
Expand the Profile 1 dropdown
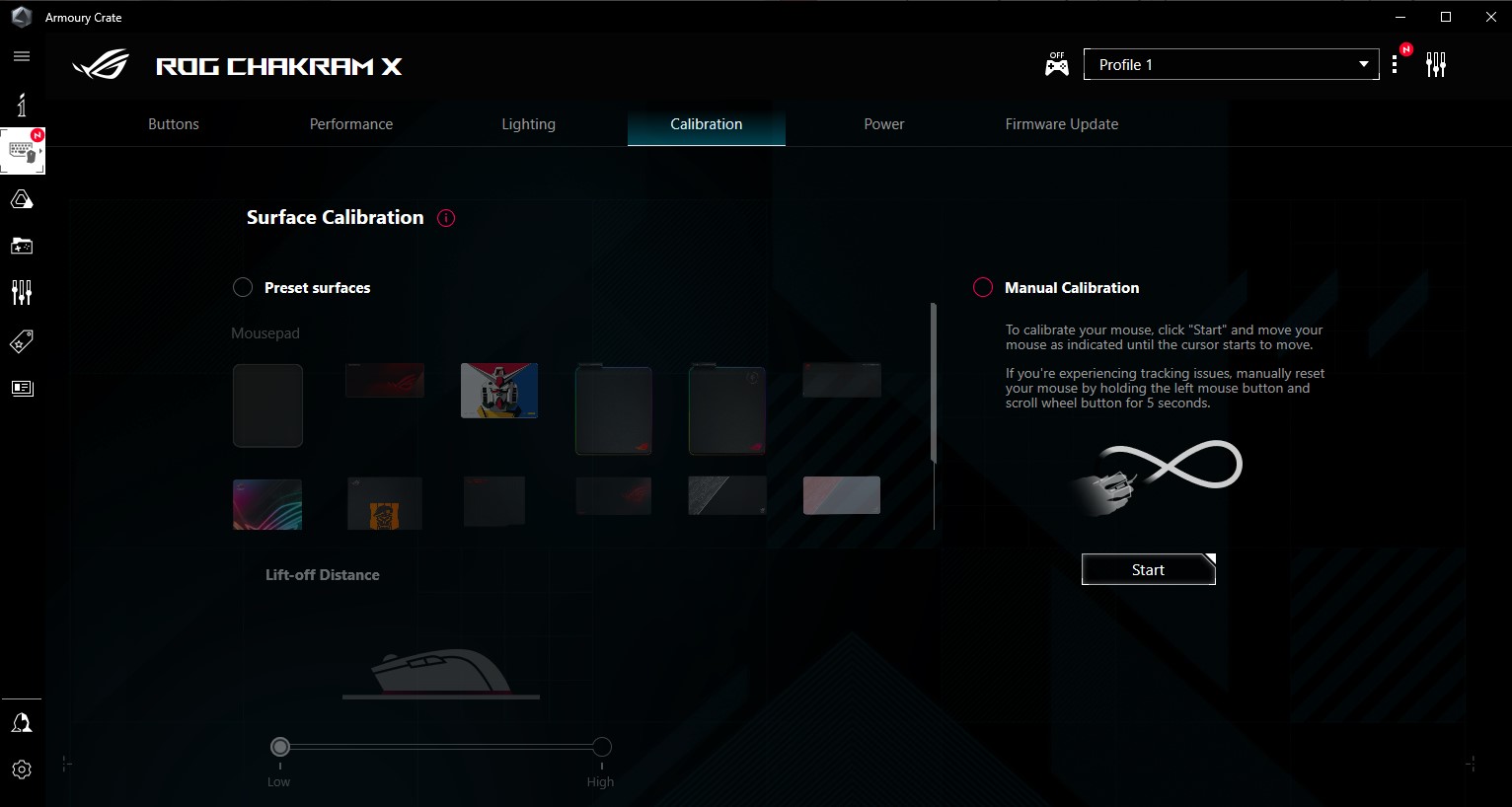[1231, 64]
